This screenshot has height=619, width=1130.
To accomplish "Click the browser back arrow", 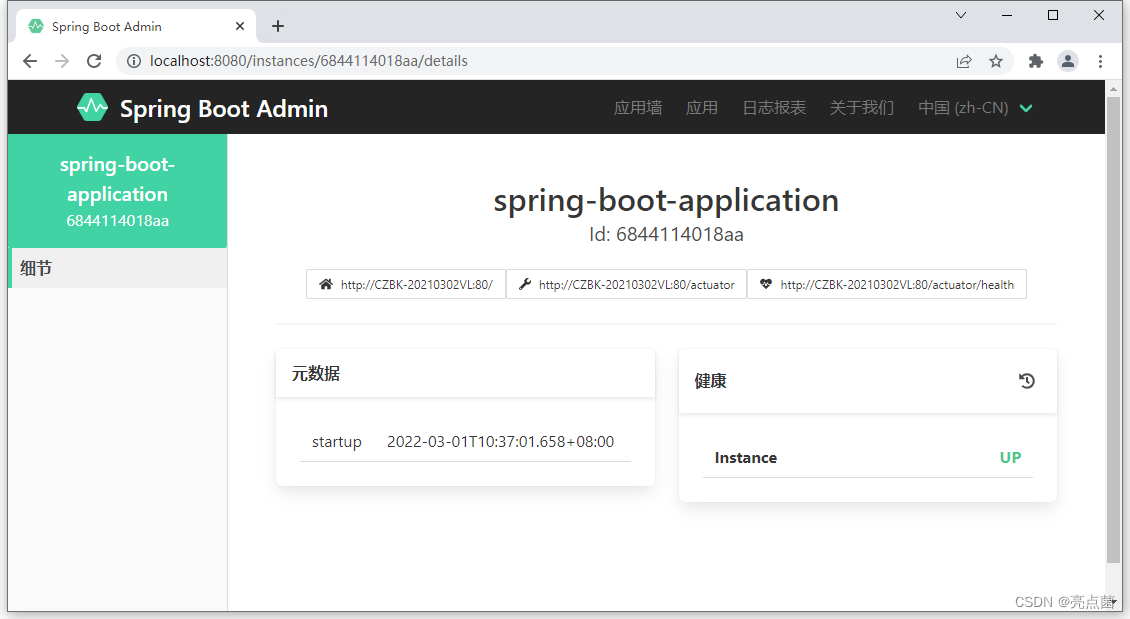I will click(29, 61).
